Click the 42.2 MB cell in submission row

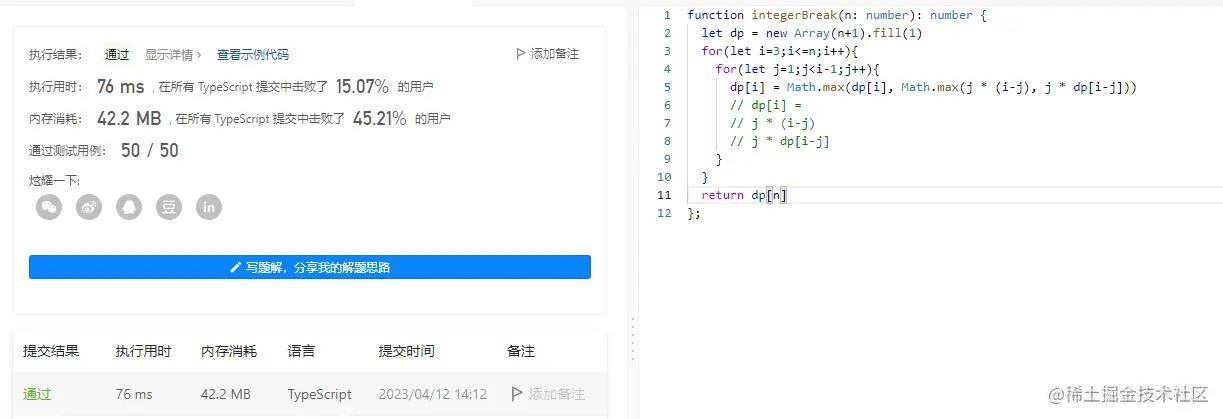click(x=226, y=394)
